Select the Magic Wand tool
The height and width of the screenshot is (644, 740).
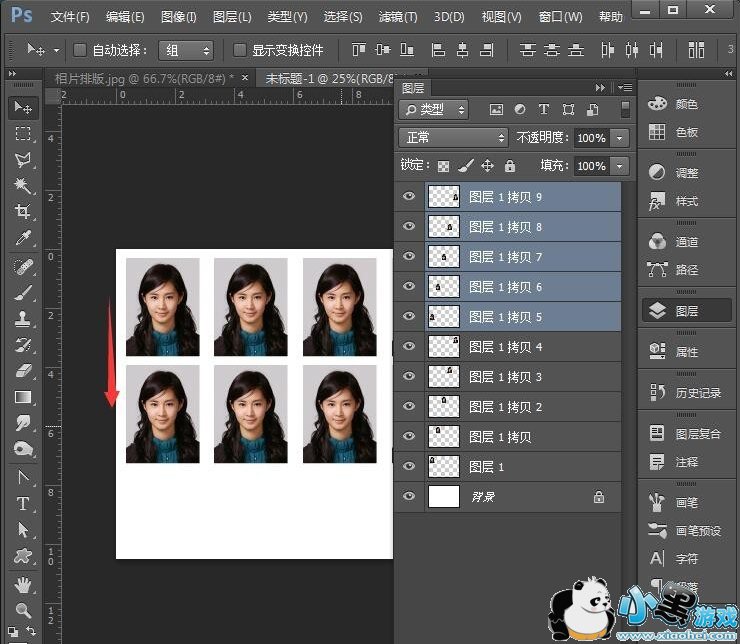coord(23,186)
